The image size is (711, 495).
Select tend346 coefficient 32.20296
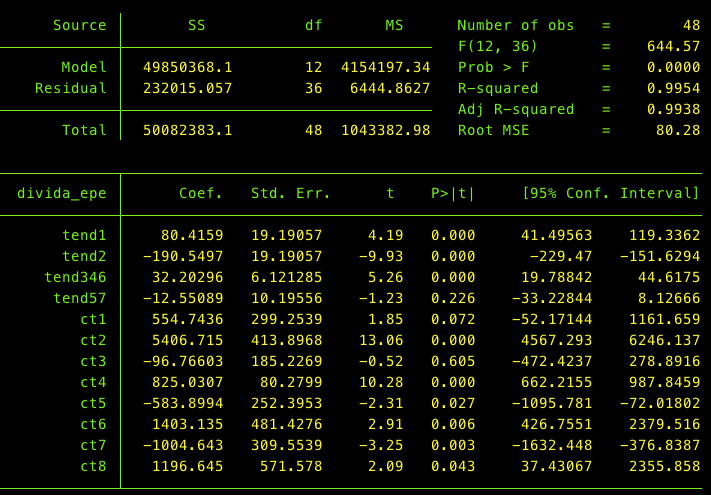(187, 277)
